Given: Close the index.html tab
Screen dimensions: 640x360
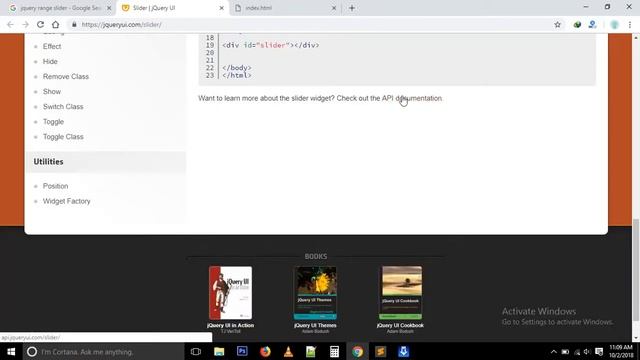Looking at the screenshot, I should click(334, 8).
